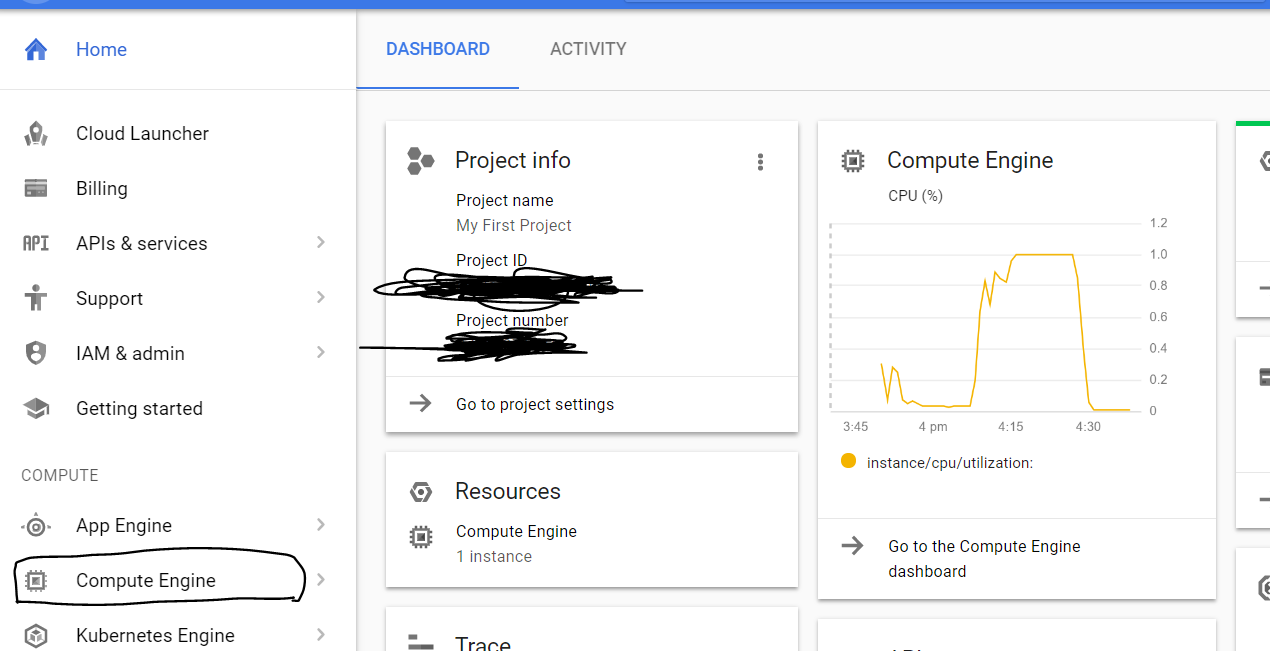
Task: Select App Engine under COMPUTE
Action: pos(178,525)
